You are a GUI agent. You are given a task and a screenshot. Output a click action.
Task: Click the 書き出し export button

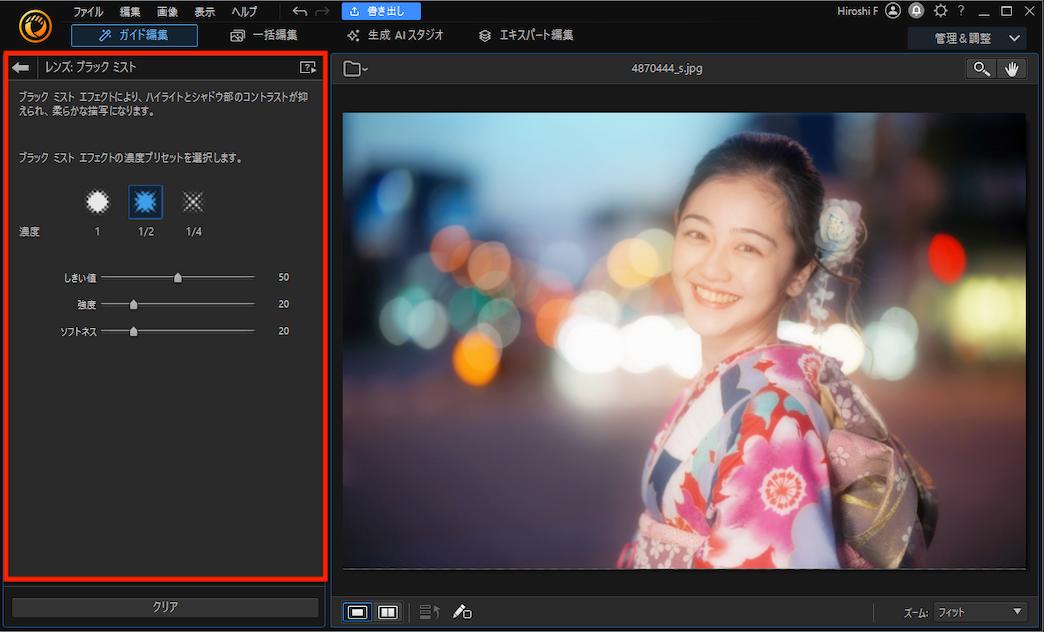point(381,11)
